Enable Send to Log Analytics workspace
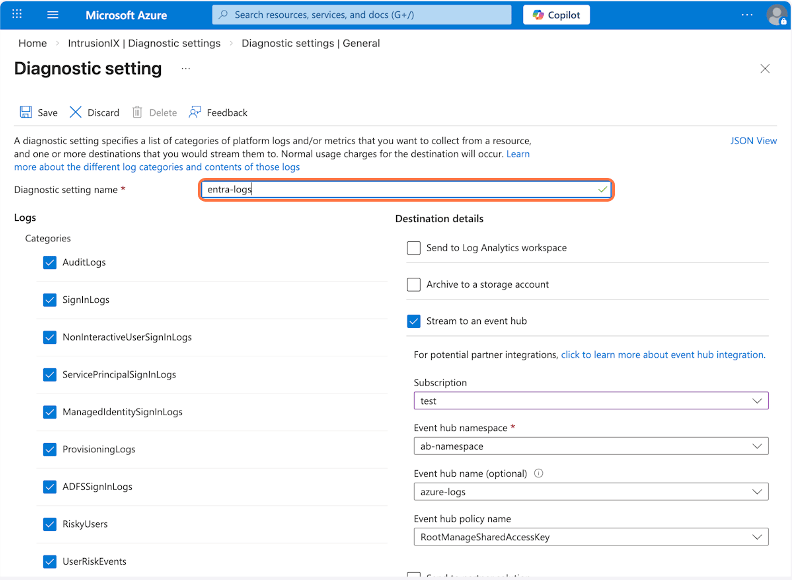 click(414, 248)
